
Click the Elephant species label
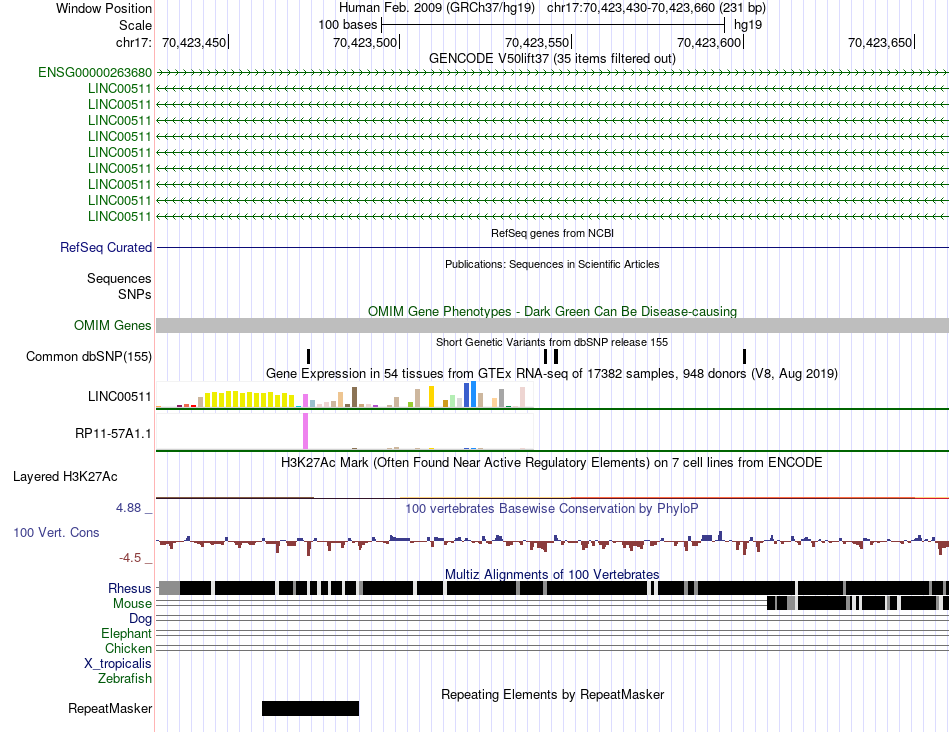pos(127,633)
